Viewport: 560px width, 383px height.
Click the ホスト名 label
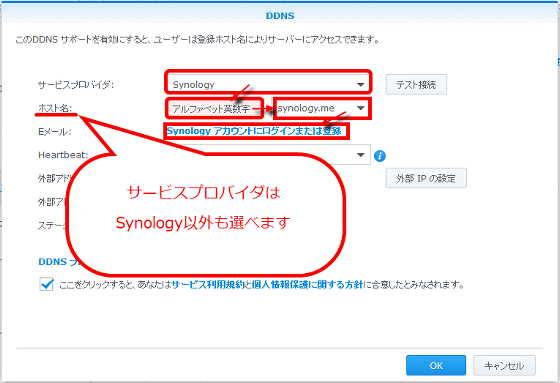55,108
